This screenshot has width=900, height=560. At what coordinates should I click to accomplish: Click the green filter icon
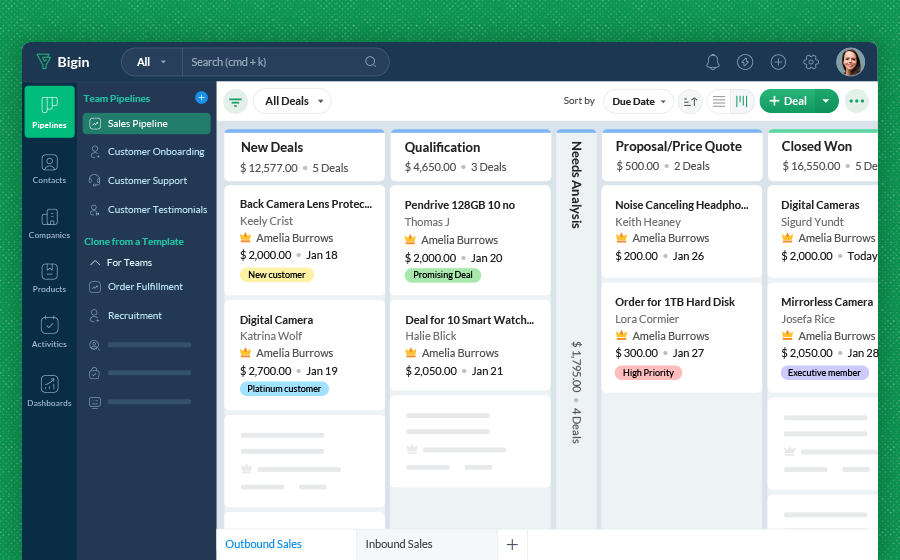tap(235, 101)
